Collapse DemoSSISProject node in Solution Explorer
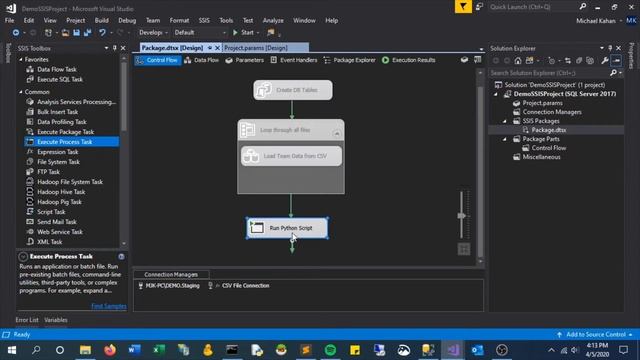 click(x=496, y=94)
